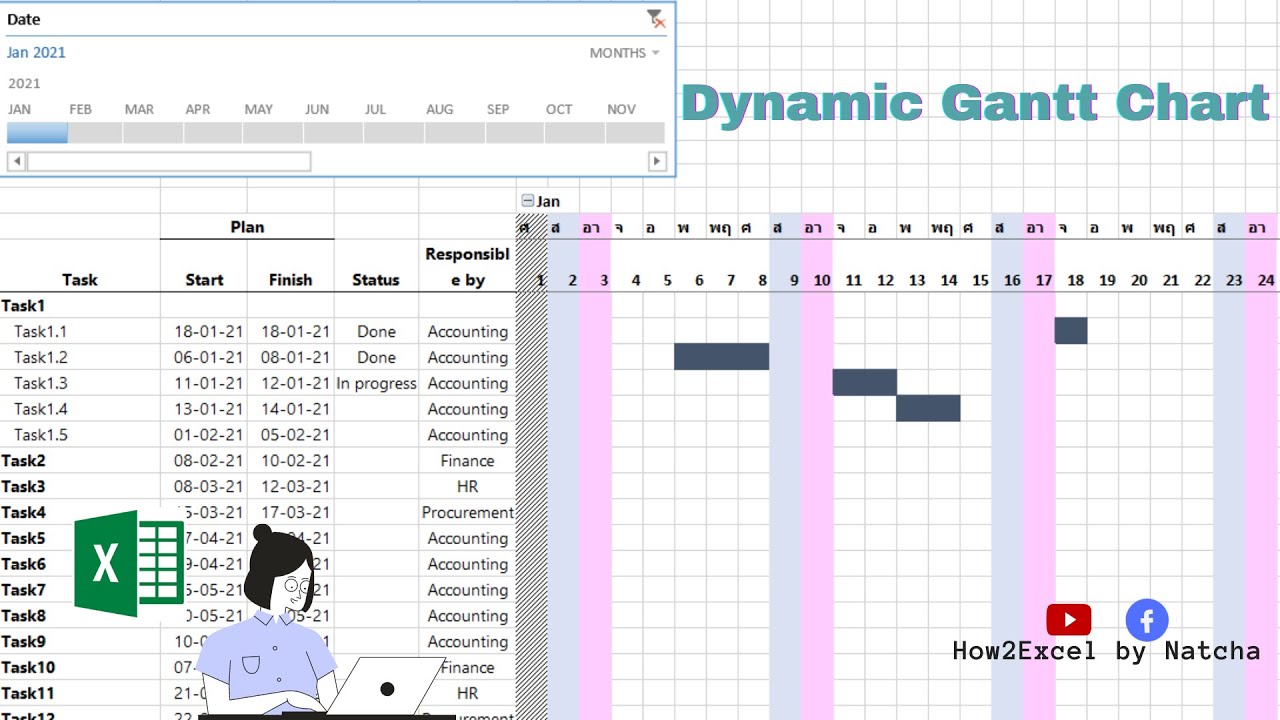Click the Responsible by column header
Viewport: 1280px width, 720px height.
pyautogui.click(x=468, y=267)
